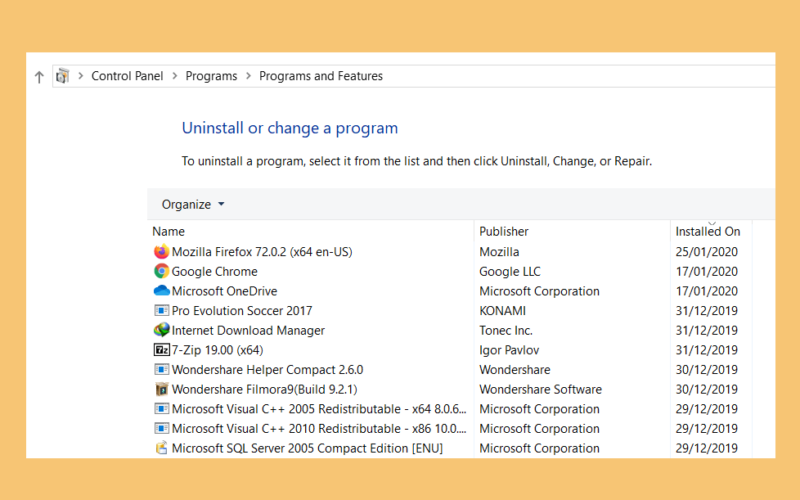This screenshot has height=500, width=800.
Task: Click the Pro Evolution Soccer 2017 icon
Action: 161,310
